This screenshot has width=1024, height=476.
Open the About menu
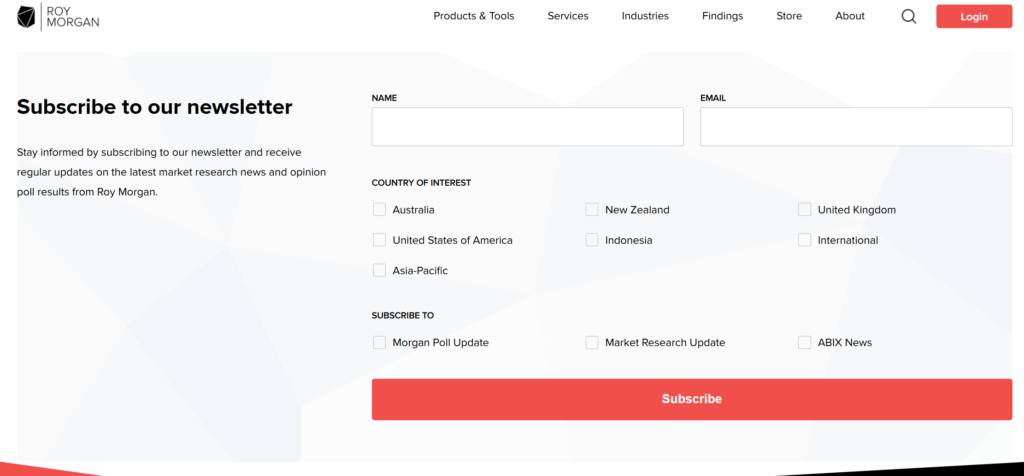tap(850, 16)
